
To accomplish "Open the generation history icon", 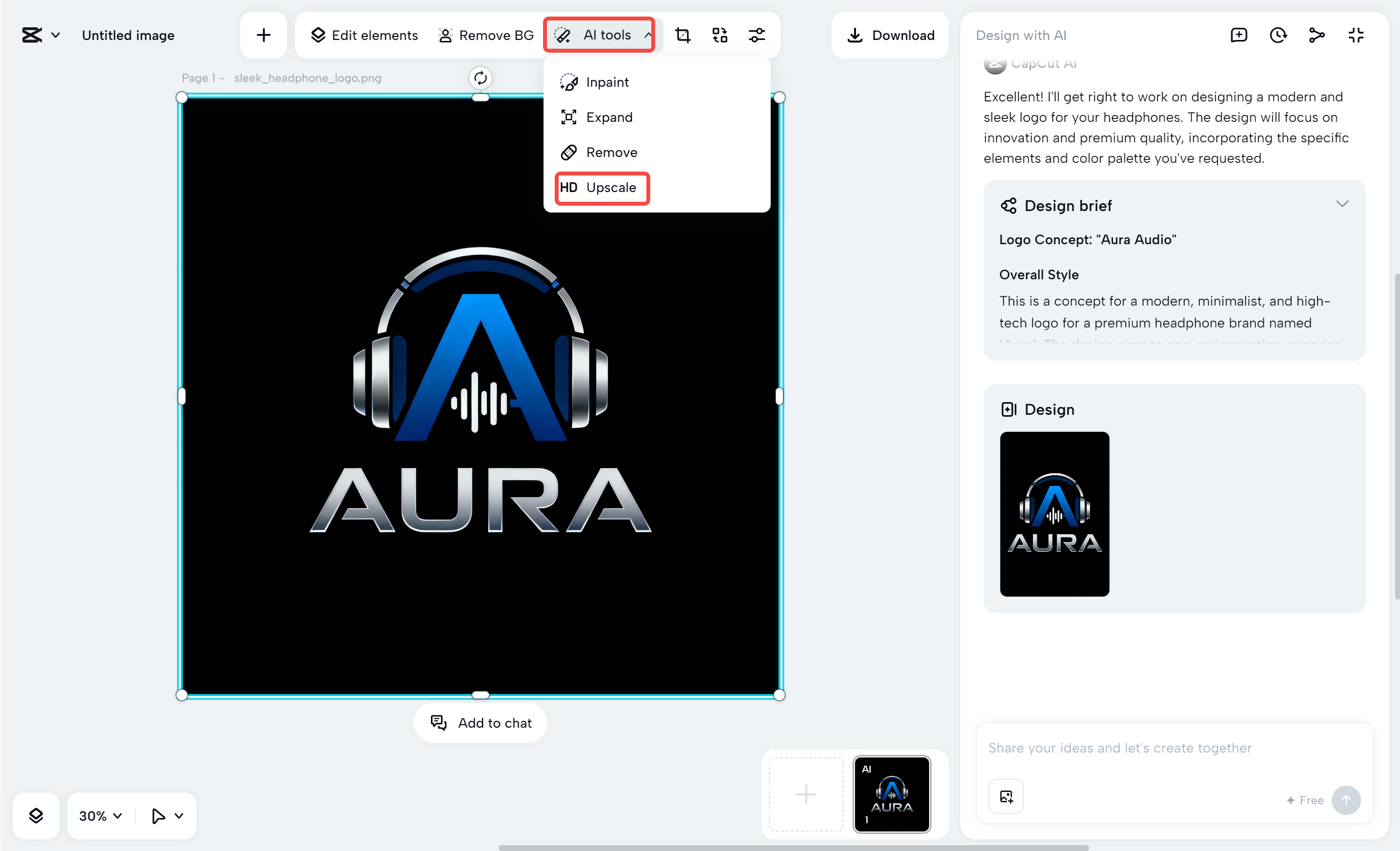I will [1278, 35].
